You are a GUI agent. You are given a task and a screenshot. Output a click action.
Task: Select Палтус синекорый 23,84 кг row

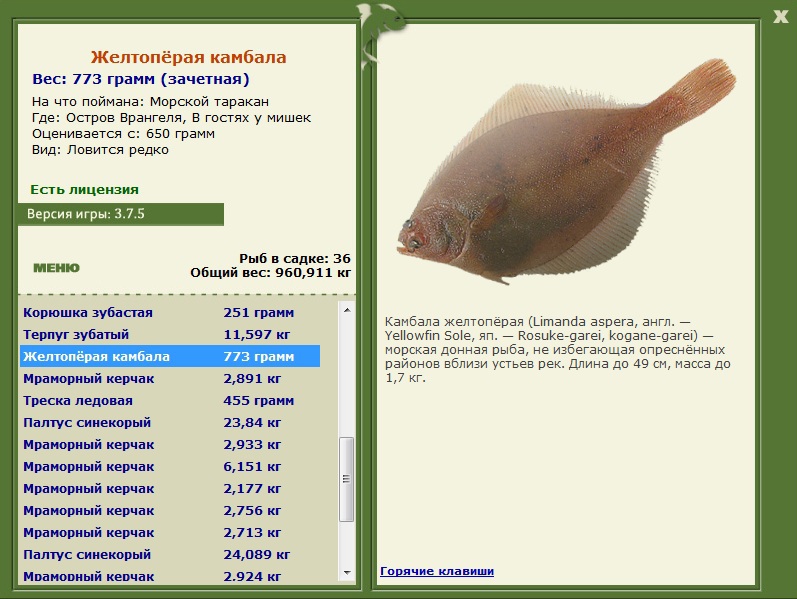click(170, 422)
